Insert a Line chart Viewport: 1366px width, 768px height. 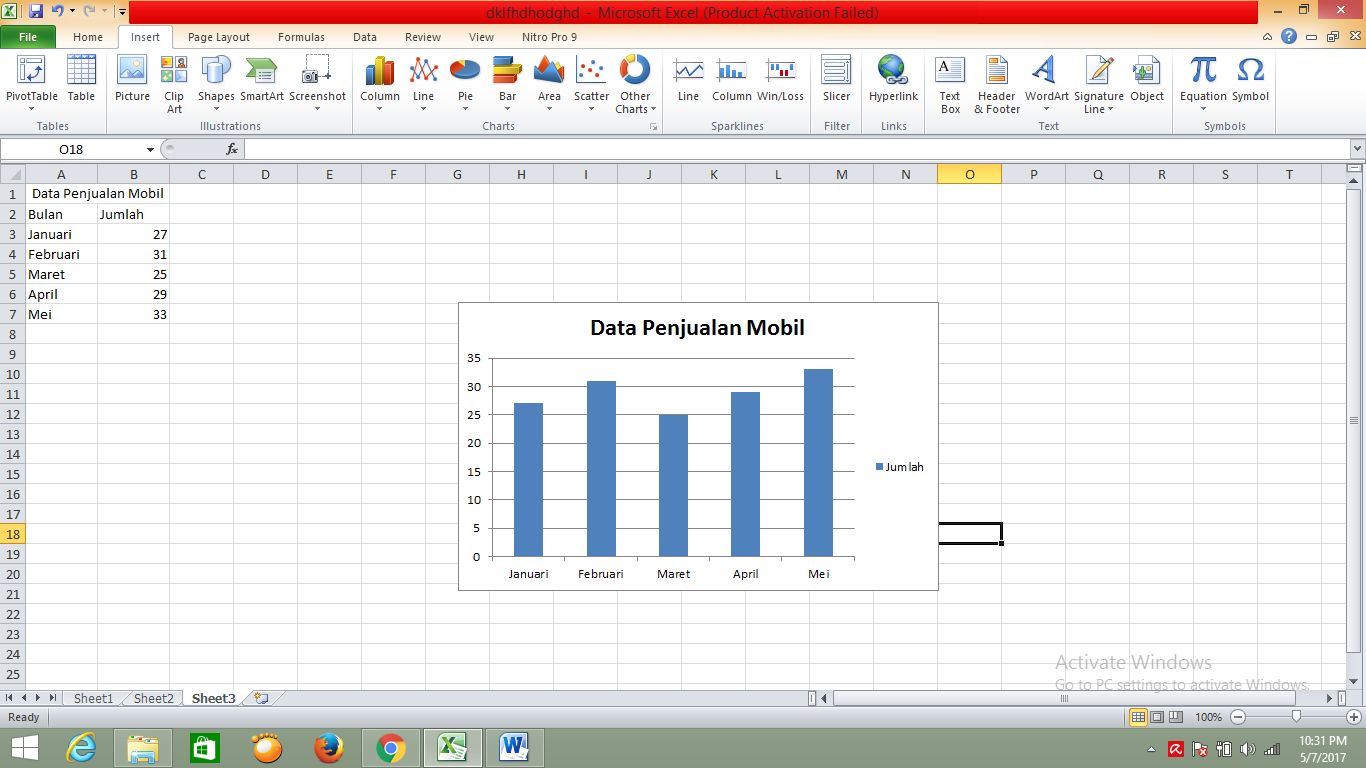click(424, 85)
